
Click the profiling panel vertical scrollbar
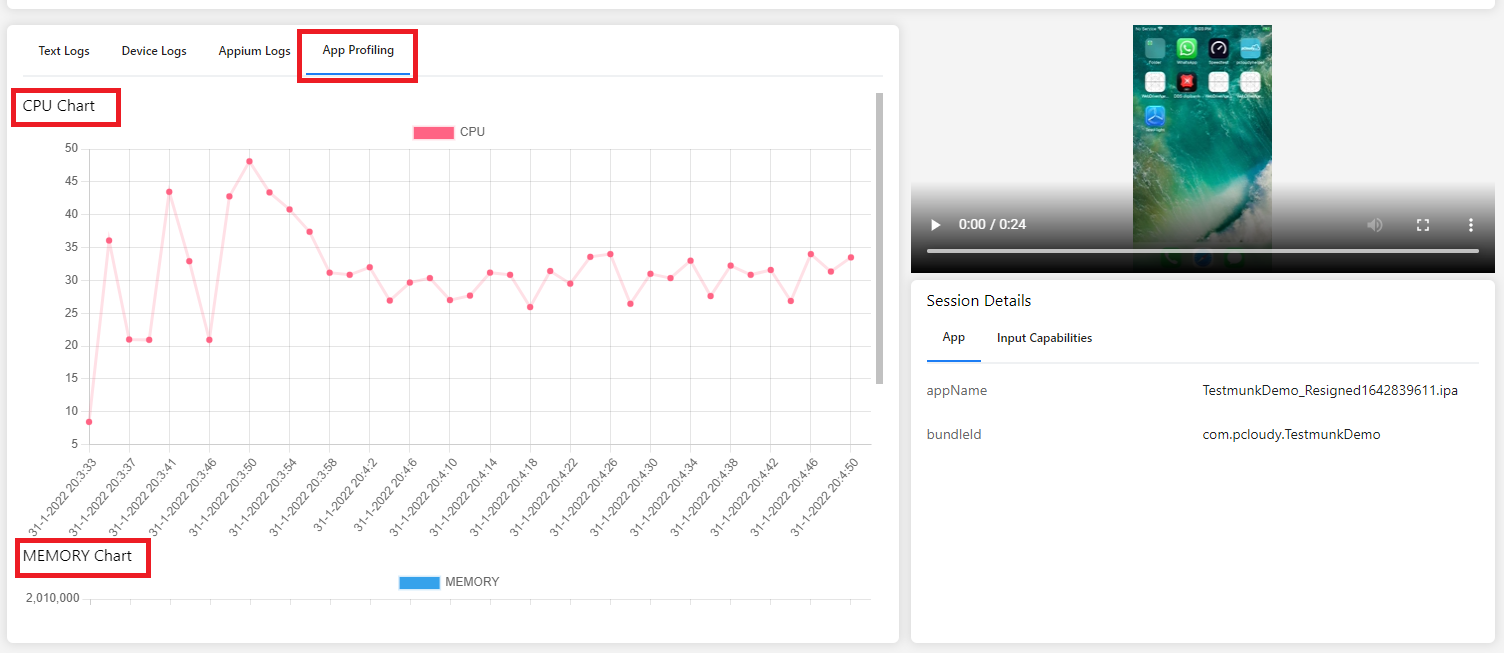(879, 238)
